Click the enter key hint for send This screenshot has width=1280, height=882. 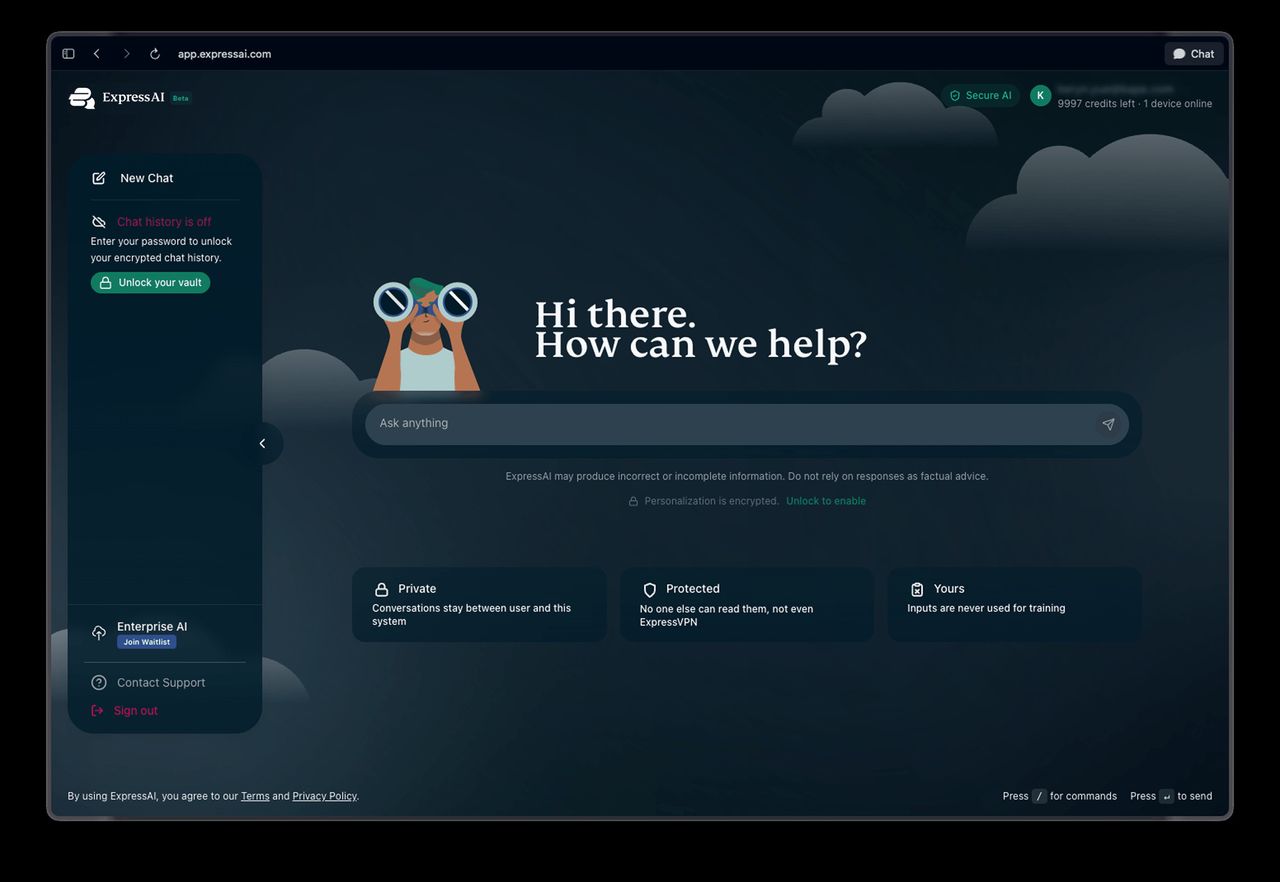coord(1166,797)
